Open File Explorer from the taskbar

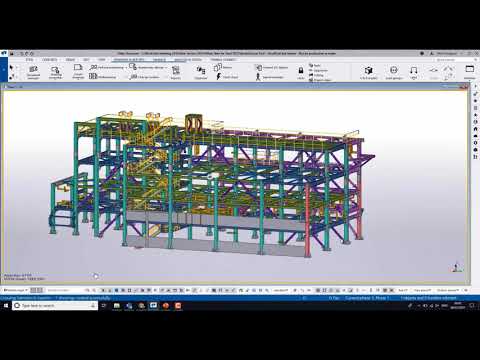(117, 305)
